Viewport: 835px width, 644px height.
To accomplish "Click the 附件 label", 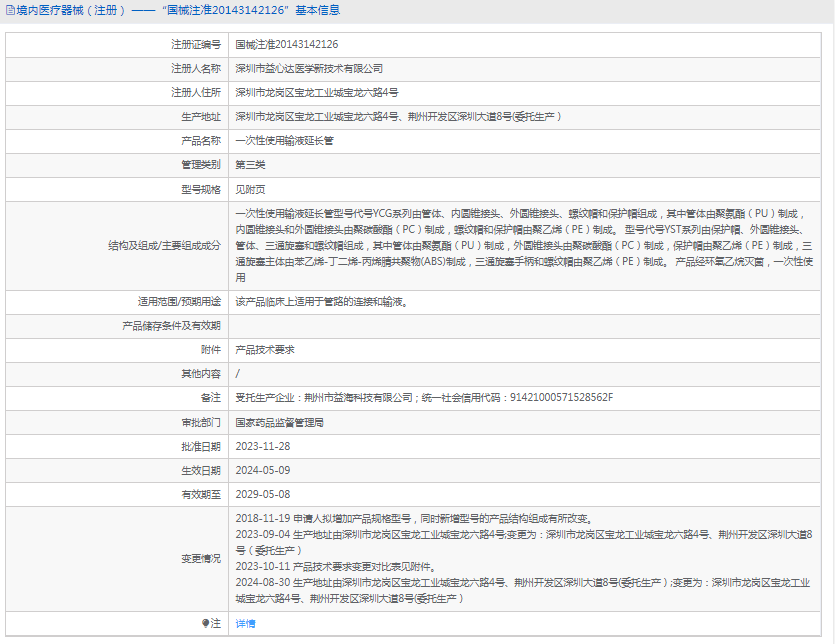I will pyautogui.click(x=210, y=349).
